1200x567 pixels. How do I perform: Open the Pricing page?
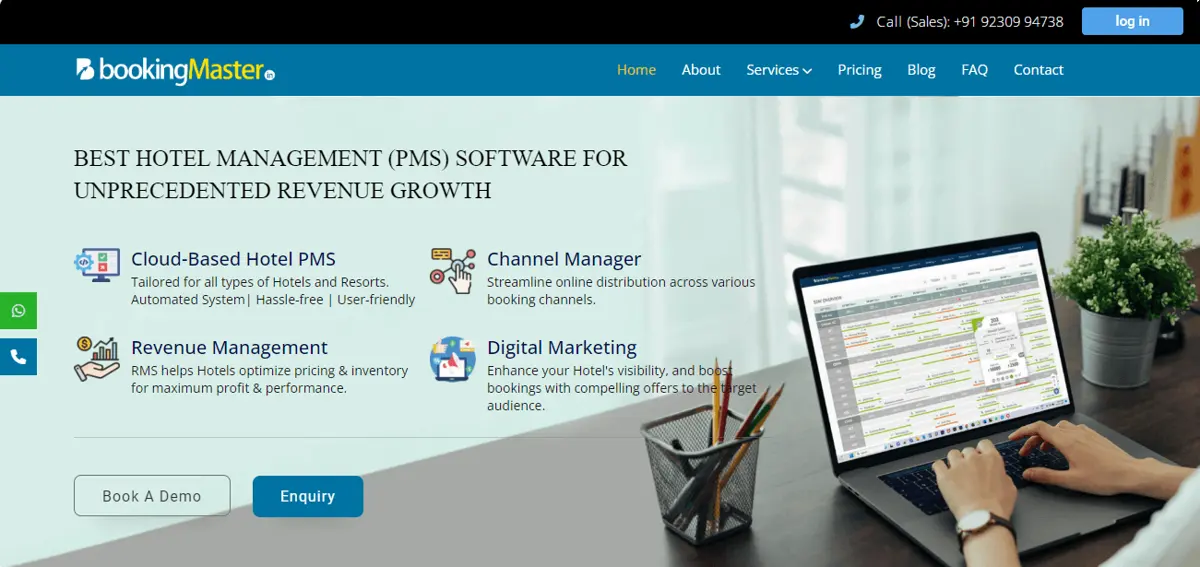[860, 70]
